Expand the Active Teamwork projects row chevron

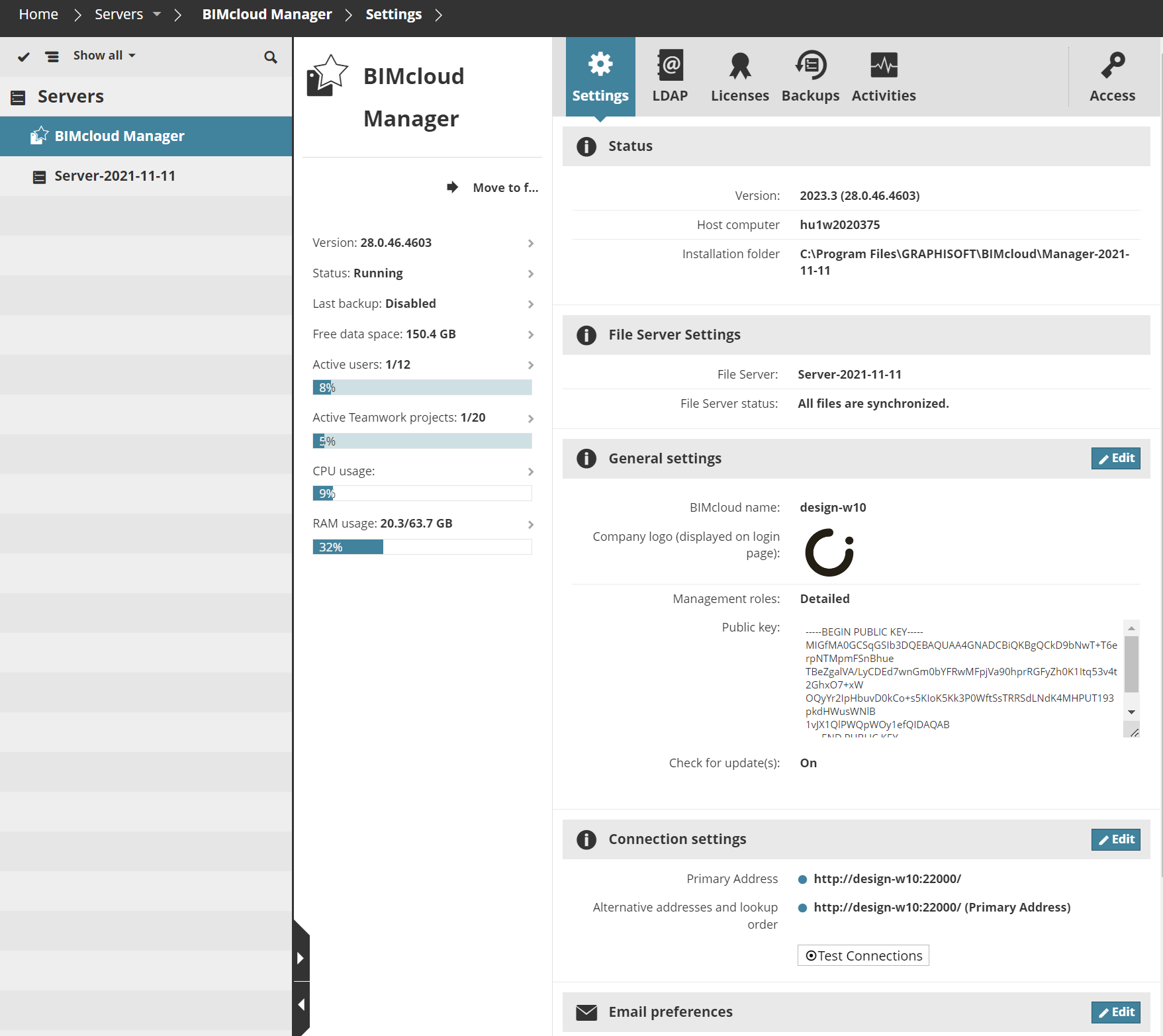click(x=530, y=418)
